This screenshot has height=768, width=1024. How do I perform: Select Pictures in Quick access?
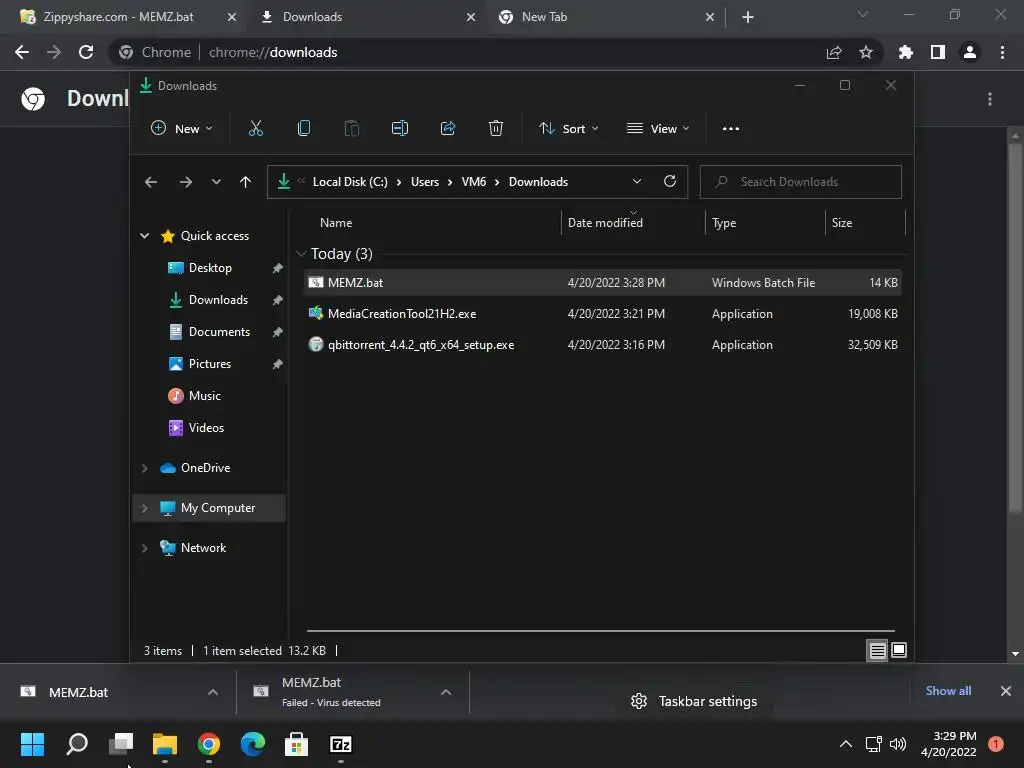click(x=209, y=364)
